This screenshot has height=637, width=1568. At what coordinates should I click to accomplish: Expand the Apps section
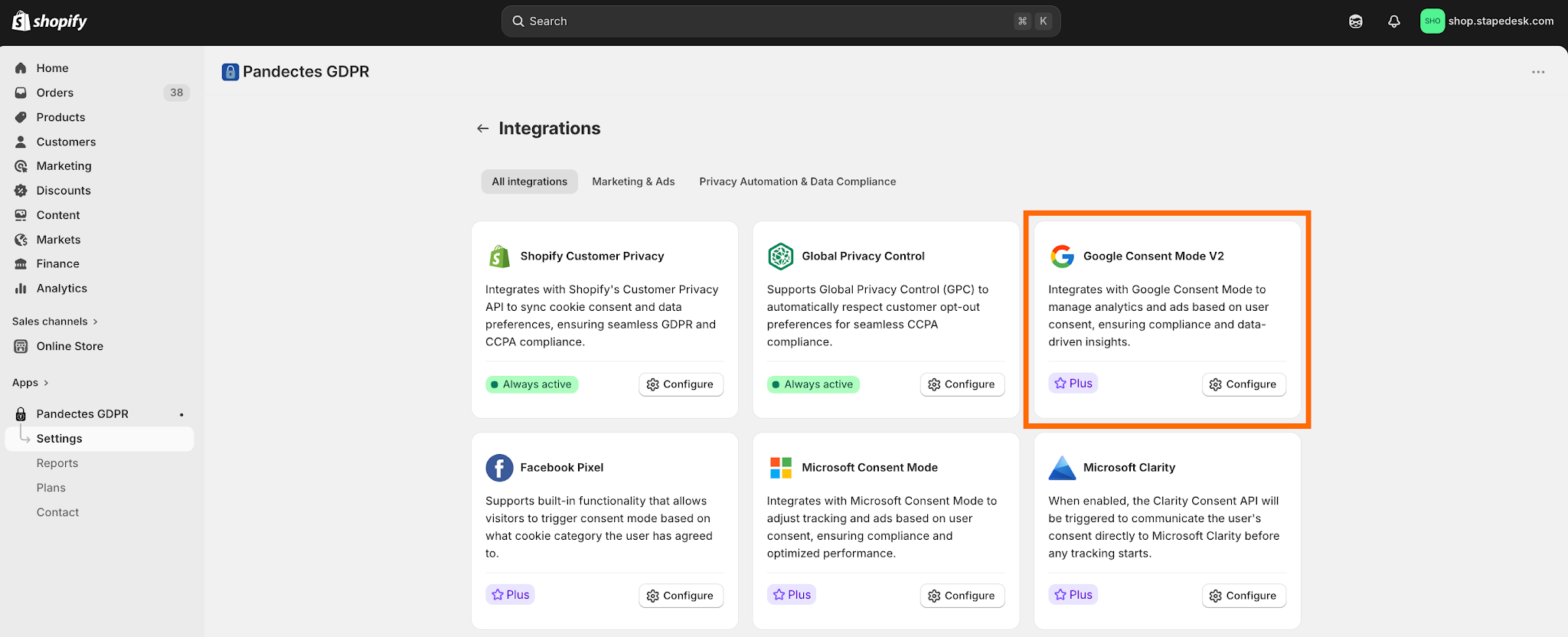point(31,383)
